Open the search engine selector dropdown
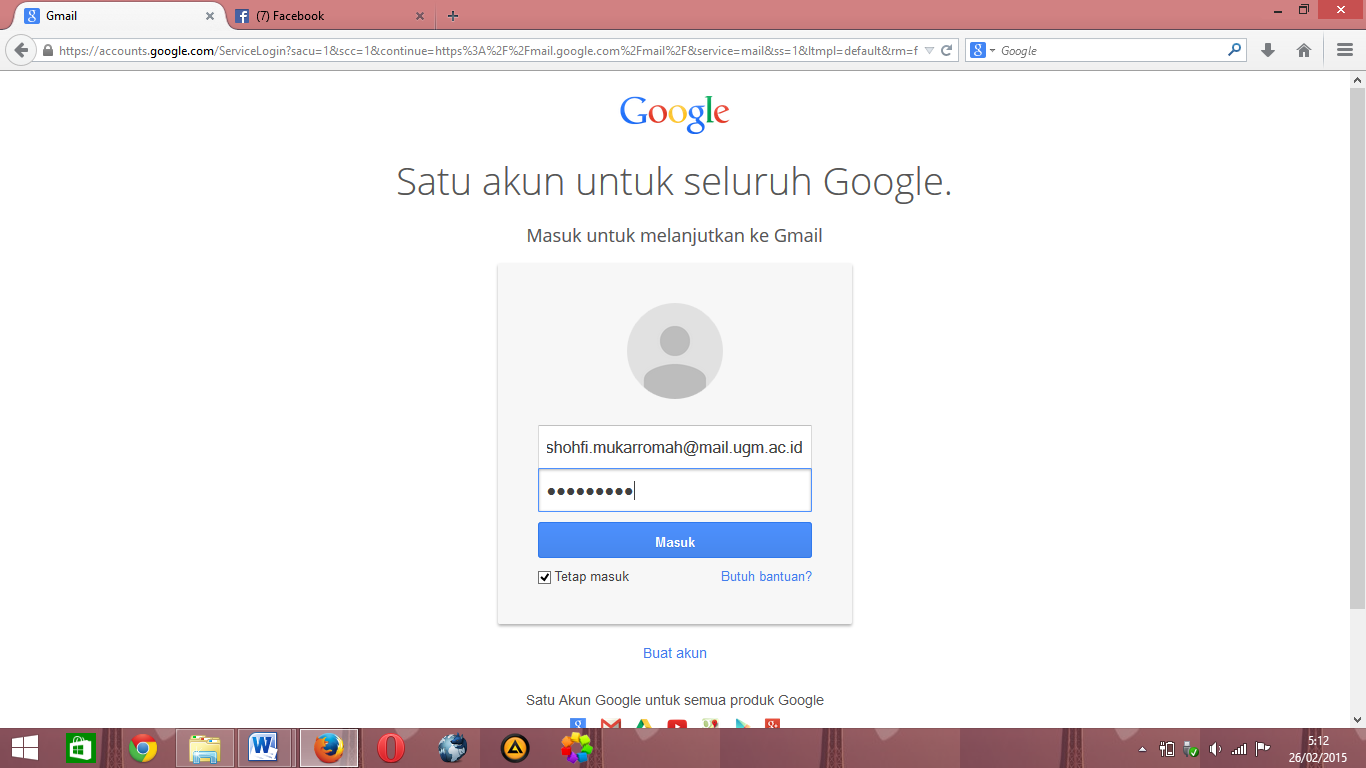Screen dimensions: 1366x768 tap(983, 50)
